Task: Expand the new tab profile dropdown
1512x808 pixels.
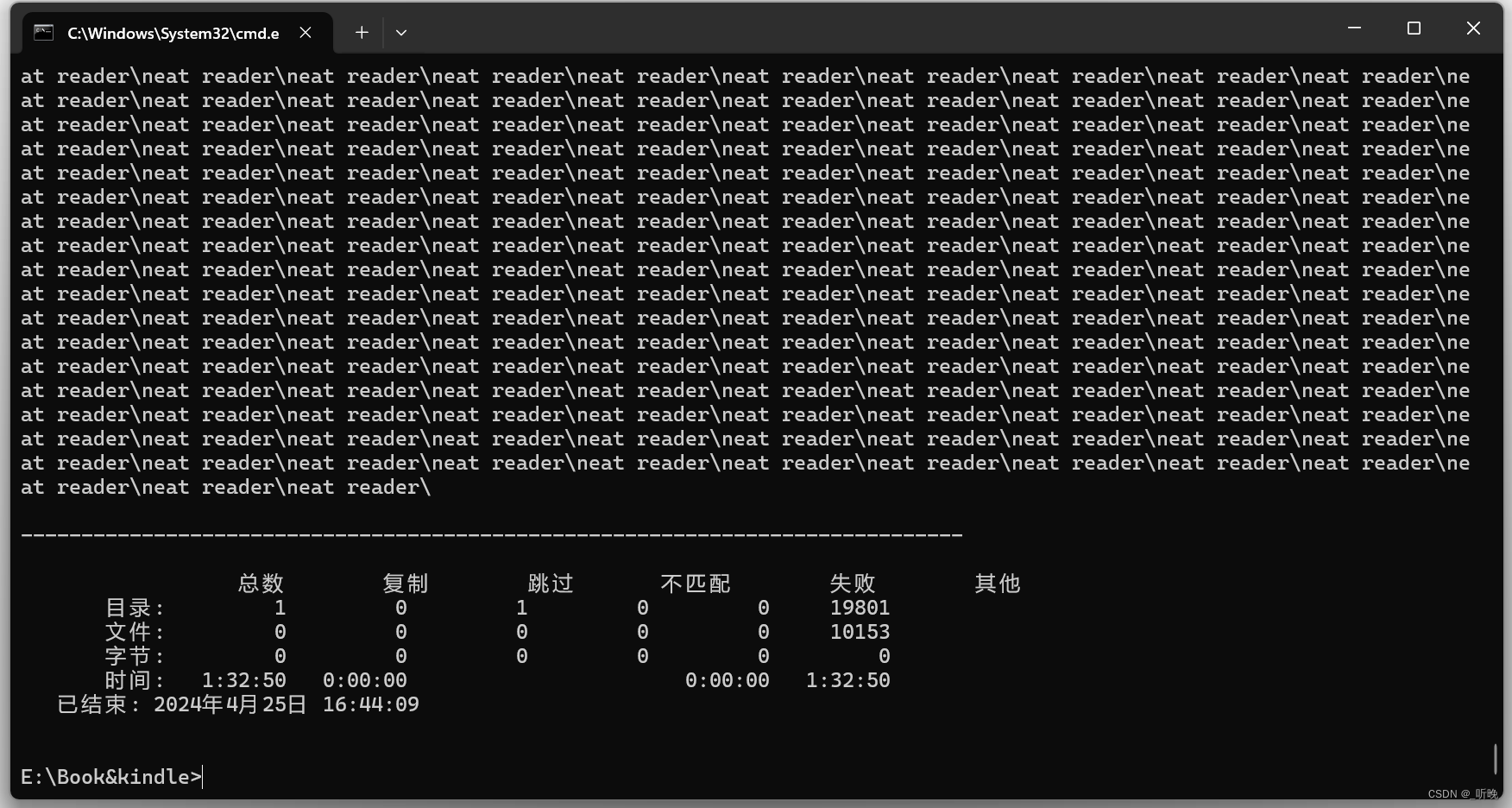Action: click(401, 33)
